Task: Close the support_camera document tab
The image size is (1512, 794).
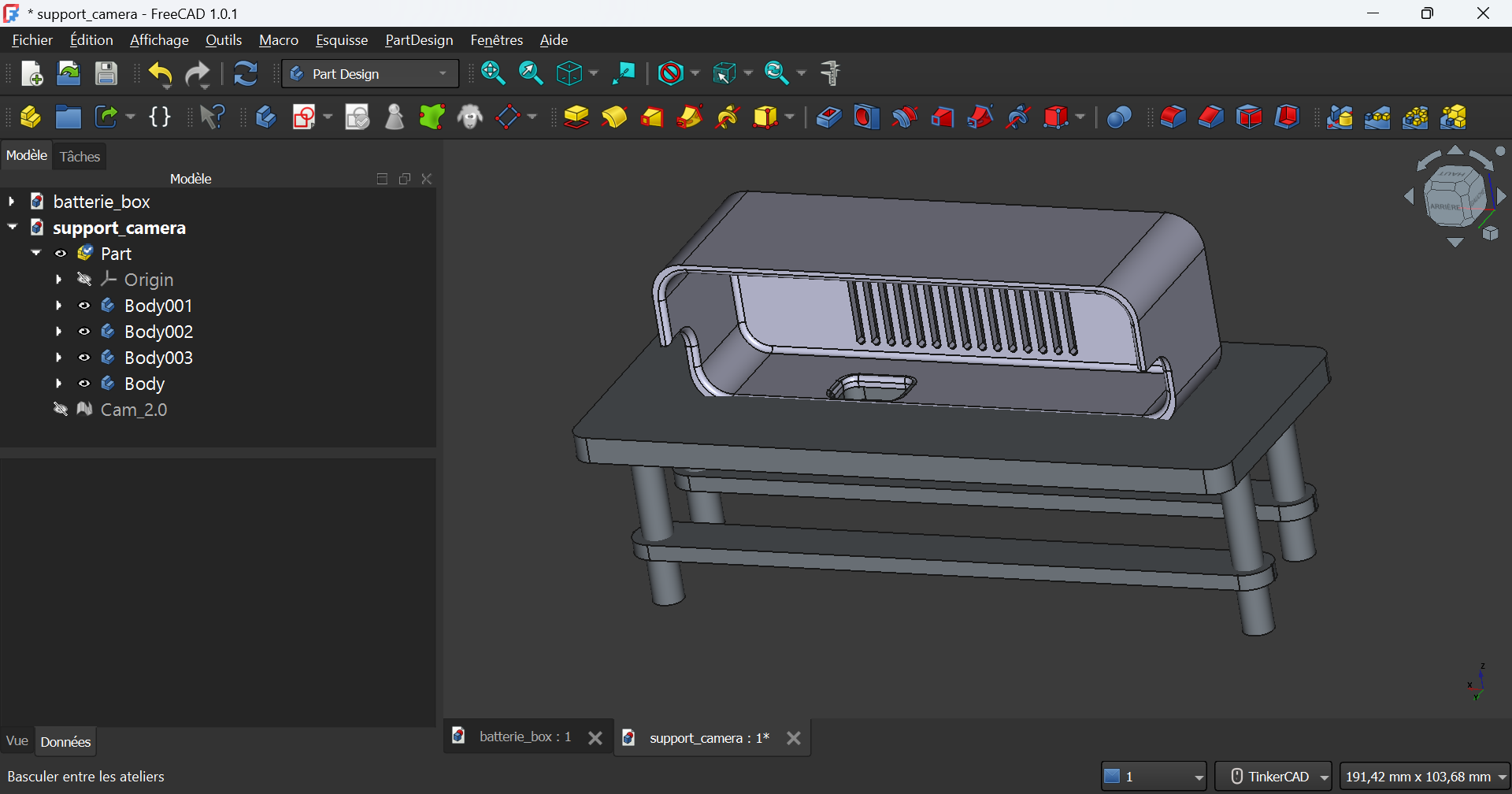Action: pyautogui.click(x=794, y=738)
